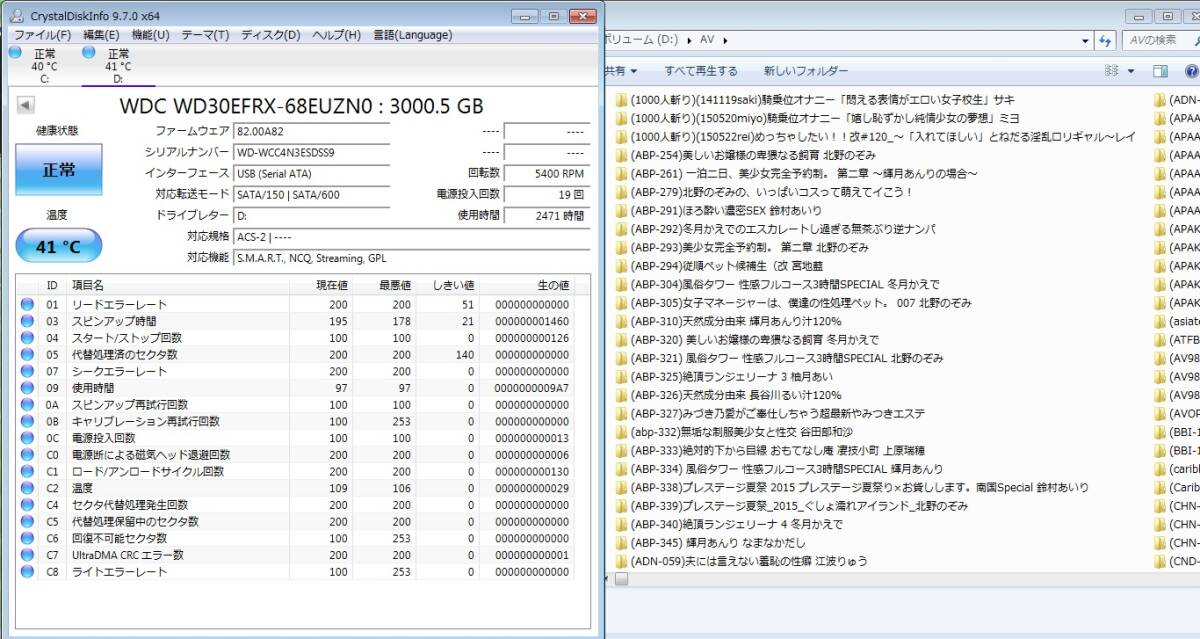
Task: Click the folder icon beside (ADN-059)
Action: 621,561
